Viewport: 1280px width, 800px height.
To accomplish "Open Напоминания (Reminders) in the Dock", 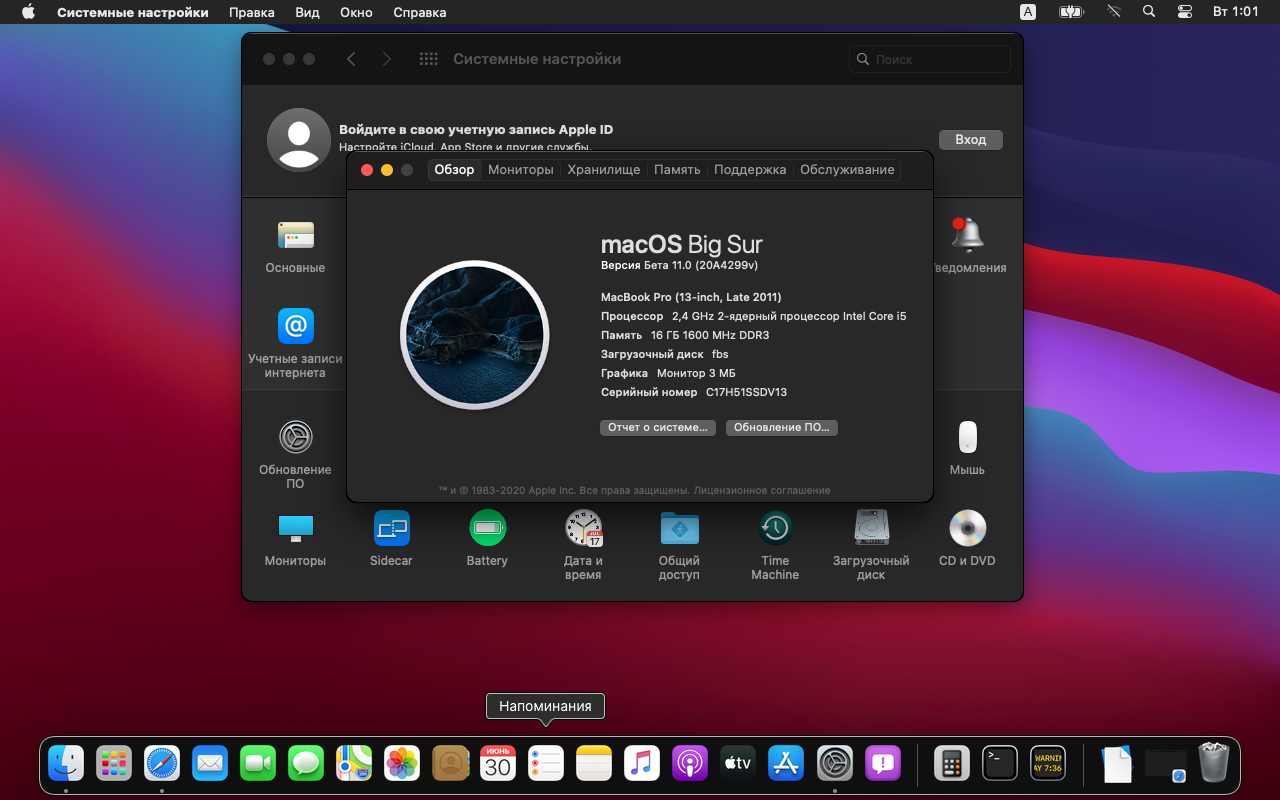I will pyautogui.click(x=546, y=764).
